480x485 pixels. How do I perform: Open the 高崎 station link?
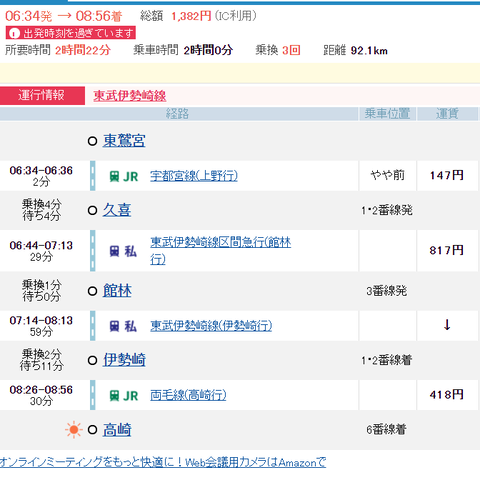coord(117,429)
